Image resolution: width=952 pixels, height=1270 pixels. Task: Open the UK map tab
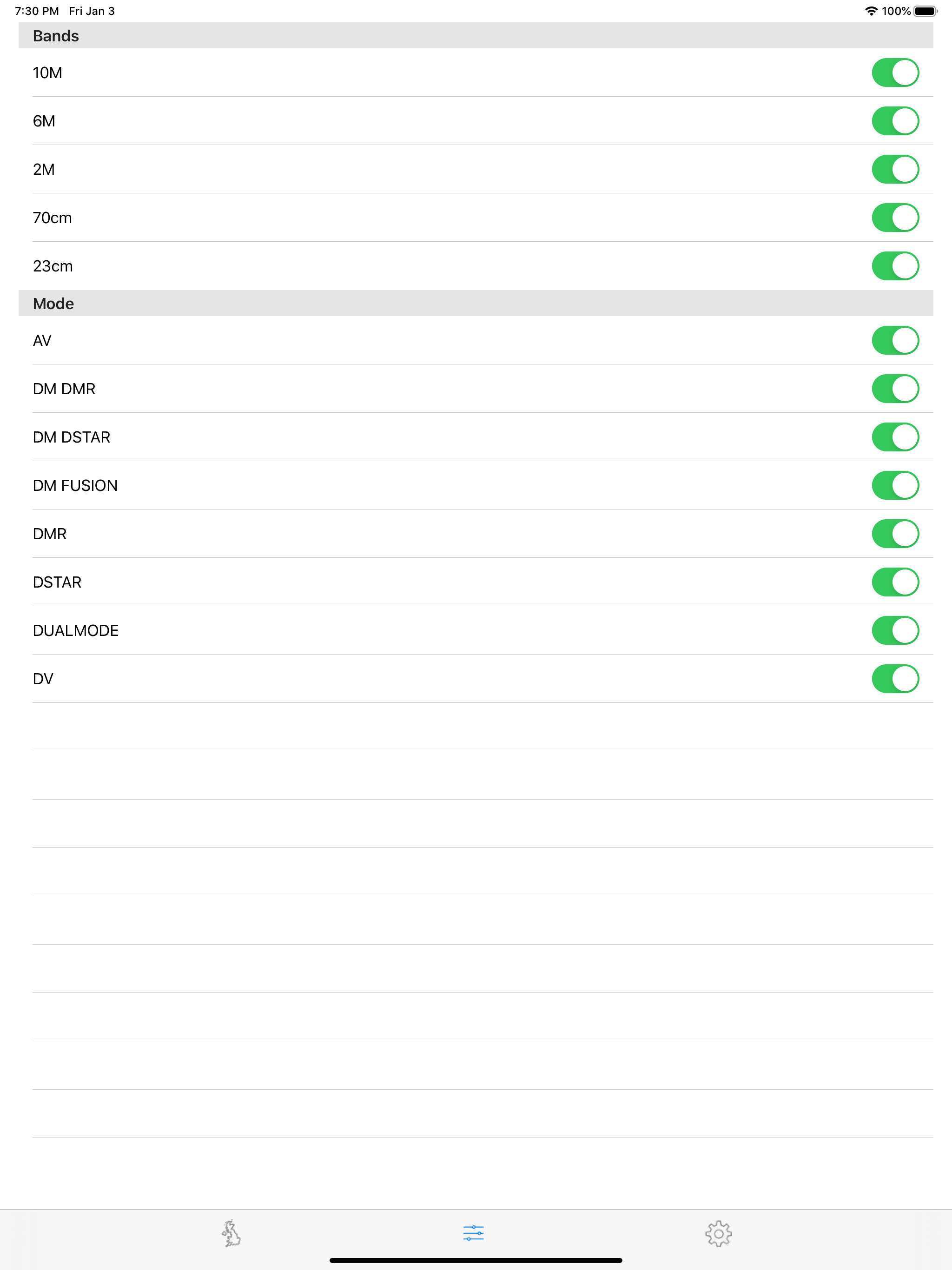[x=231, y=1233]
